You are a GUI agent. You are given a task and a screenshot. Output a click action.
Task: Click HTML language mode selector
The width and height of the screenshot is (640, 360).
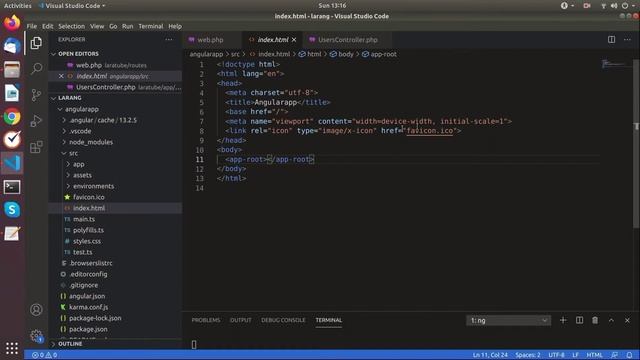click(594, 355)
